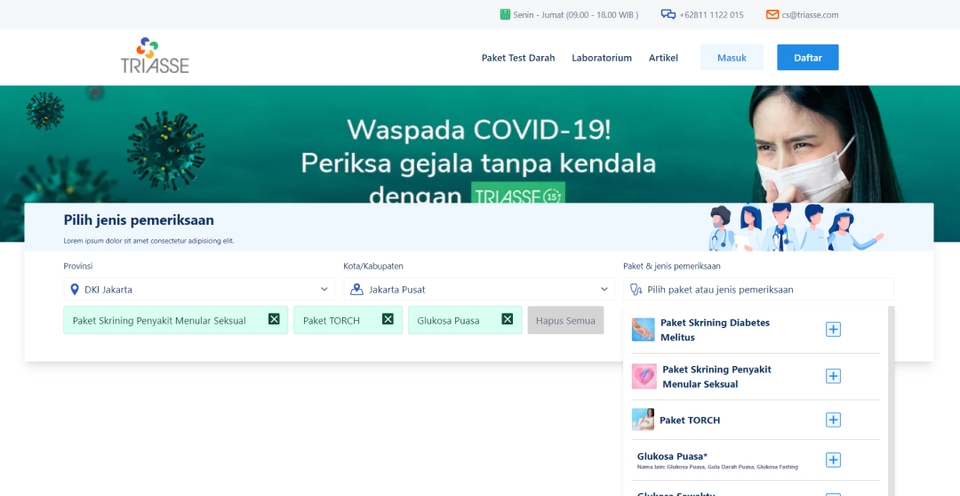Add Paket Skrining Penyakit Menular Seksual plus
960x496 pixels.
pyautogui.click(x=833, y=376)
